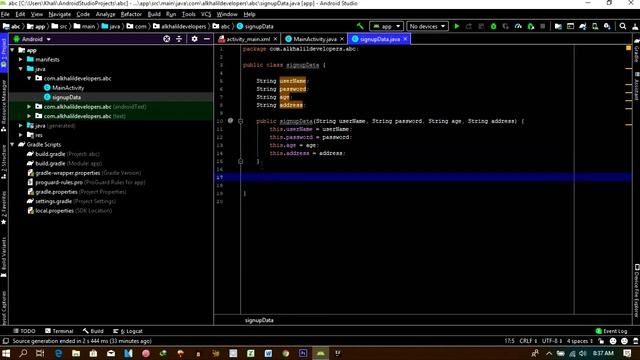Expand com.alkhalildevelopers.abc (androidTest) package
Image resolution: width=640 pixels, height=360 pixels.
(x=29, y=107)
